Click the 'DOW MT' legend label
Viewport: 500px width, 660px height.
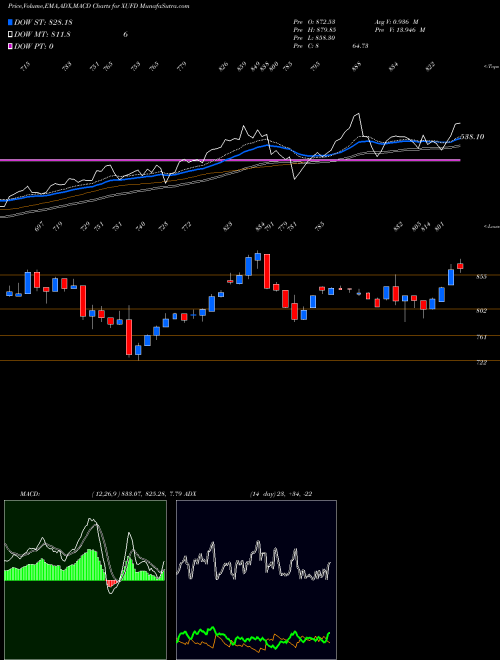pyautogui.click(x=42, y=35)
